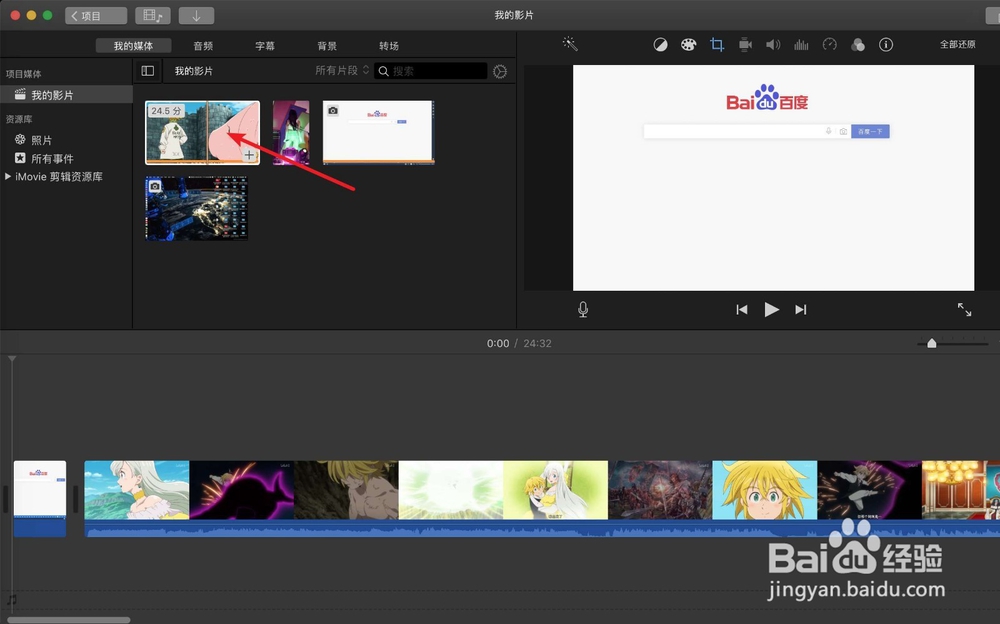Screen dimensions: 1000x624
Task: Open the speed adjustment tool
Action: coord(829,45)
